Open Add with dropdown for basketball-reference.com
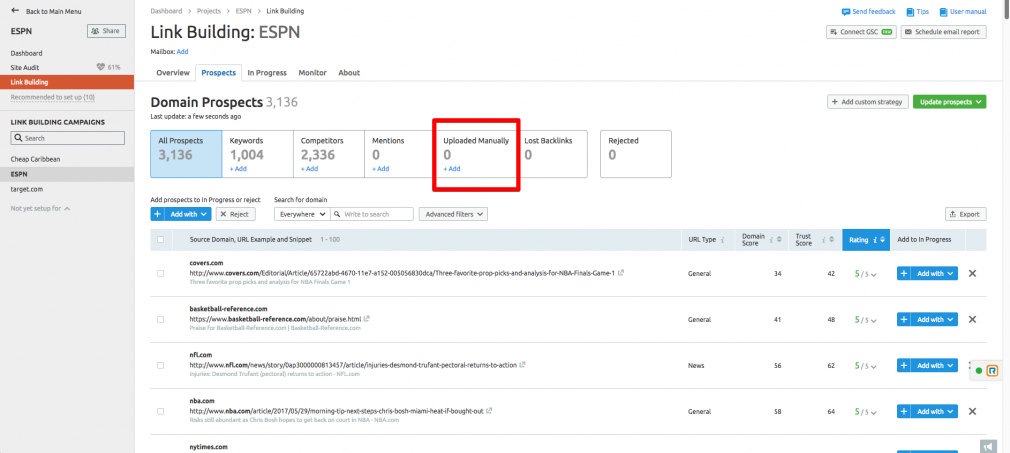 click(x=935, y=320)
